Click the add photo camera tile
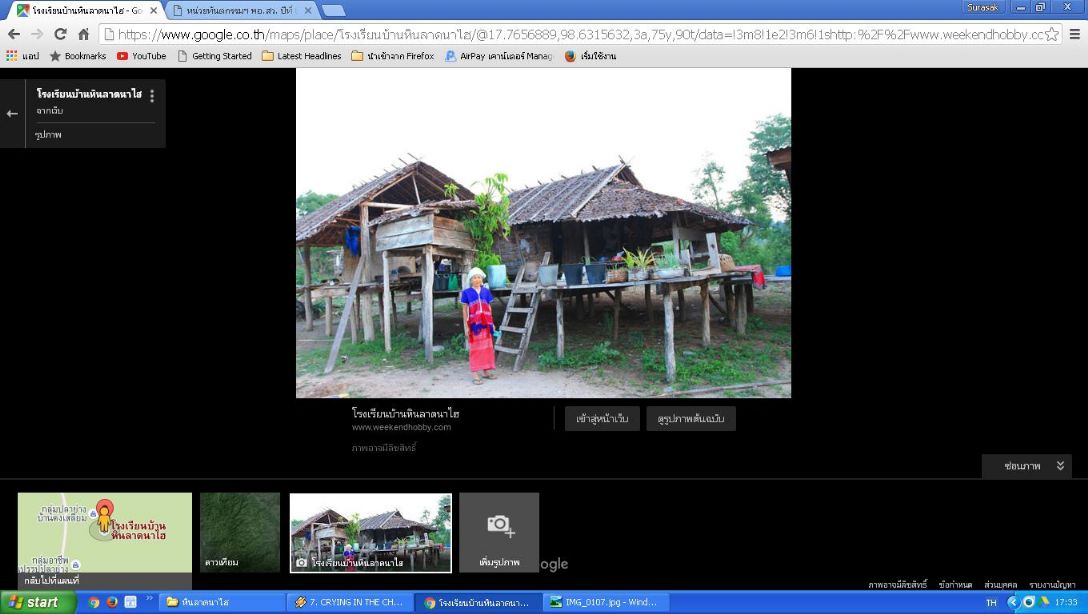1088x614 pixels. coord(499,532)
